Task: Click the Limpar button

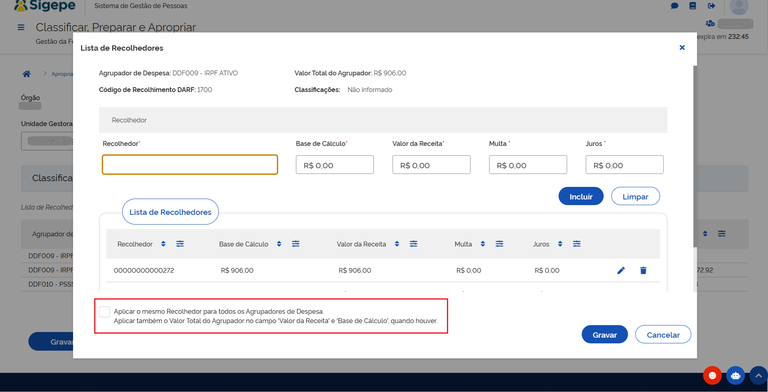Action: 635,196
